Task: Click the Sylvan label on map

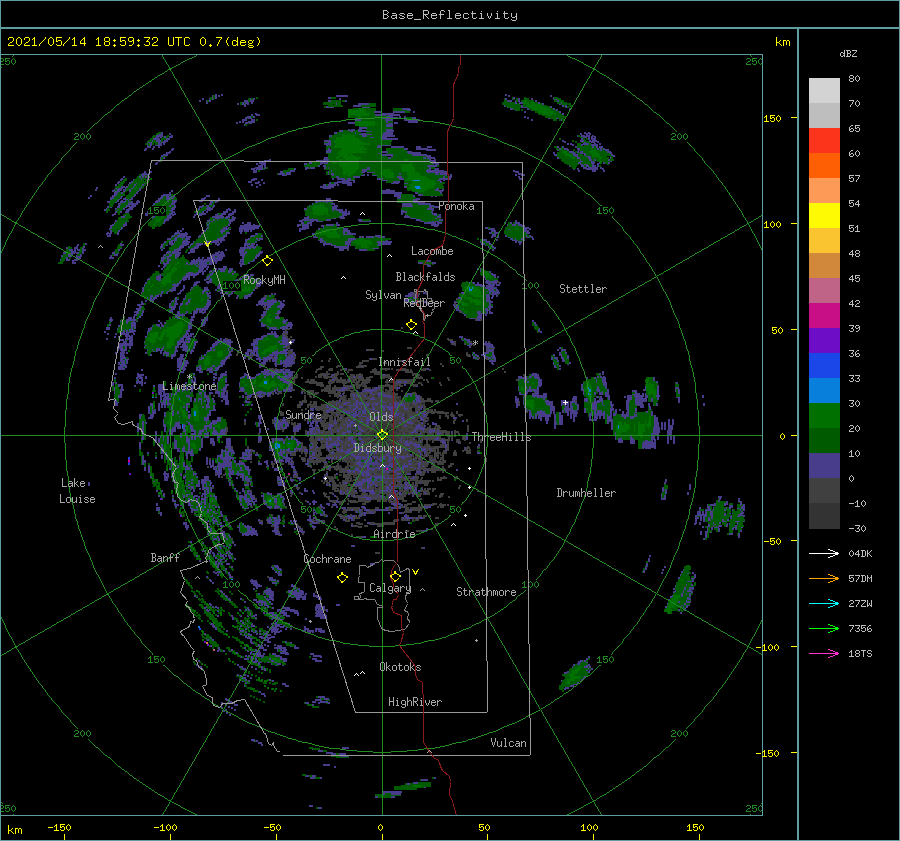Action: click(x=383, y=295)
